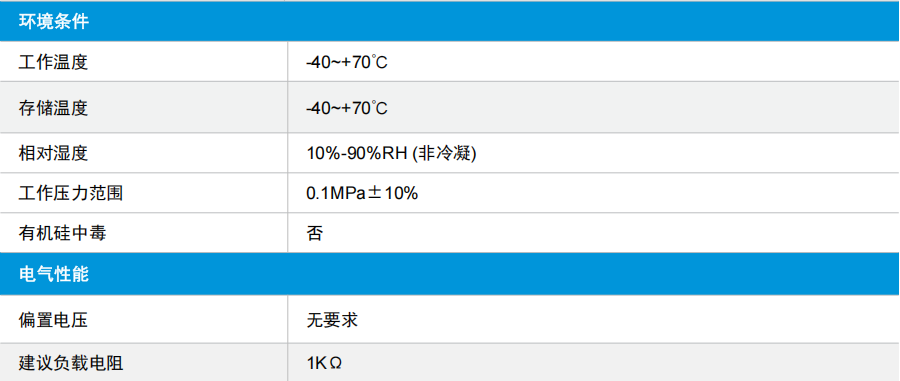
Task: Click the 存储温度 value -40~+70°C
Action: (x=347, y=107)
